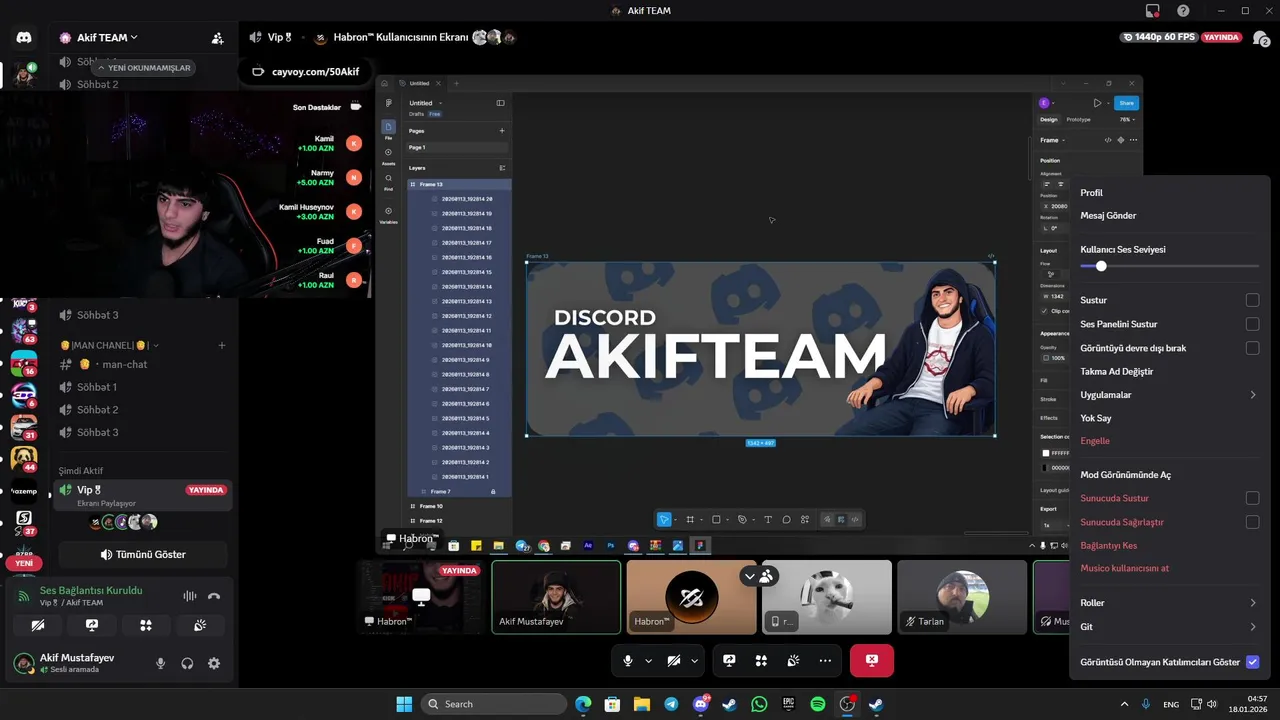This screenshot has height=720, width=1280.
Task: Click the Windows taskbar Search box
Action: tap(494, 704)
